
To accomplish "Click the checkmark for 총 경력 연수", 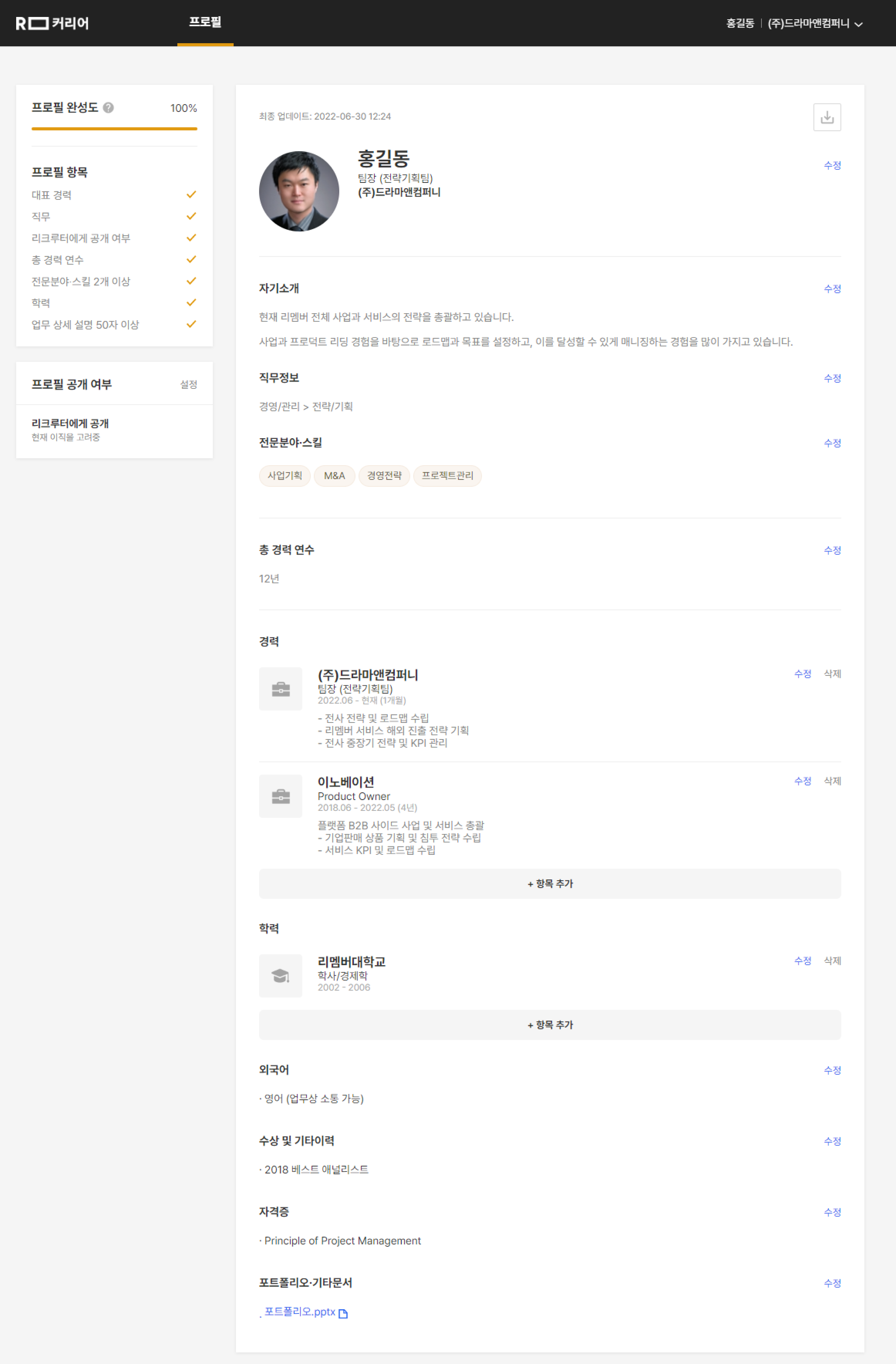I will coord(191,260).
